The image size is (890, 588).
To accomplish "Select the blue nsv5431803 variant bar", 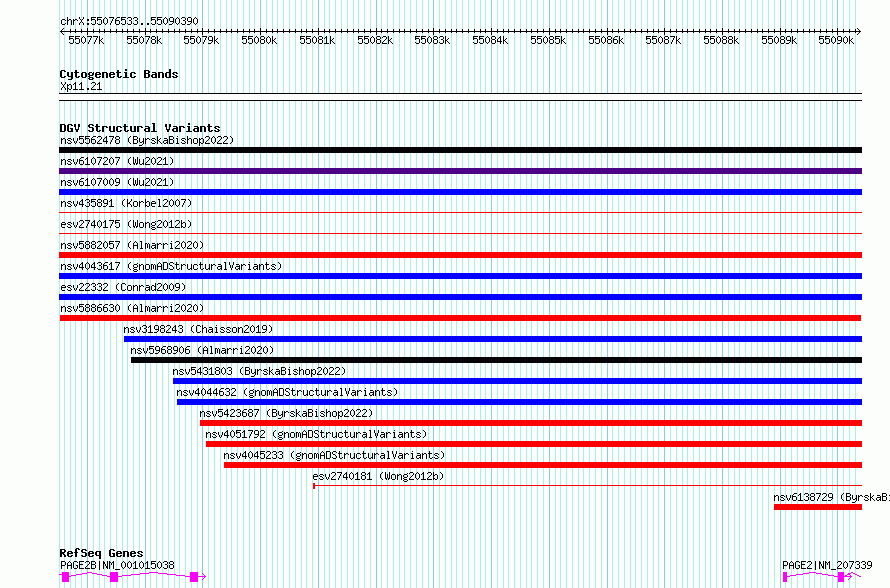I will [x=517, y=381].
